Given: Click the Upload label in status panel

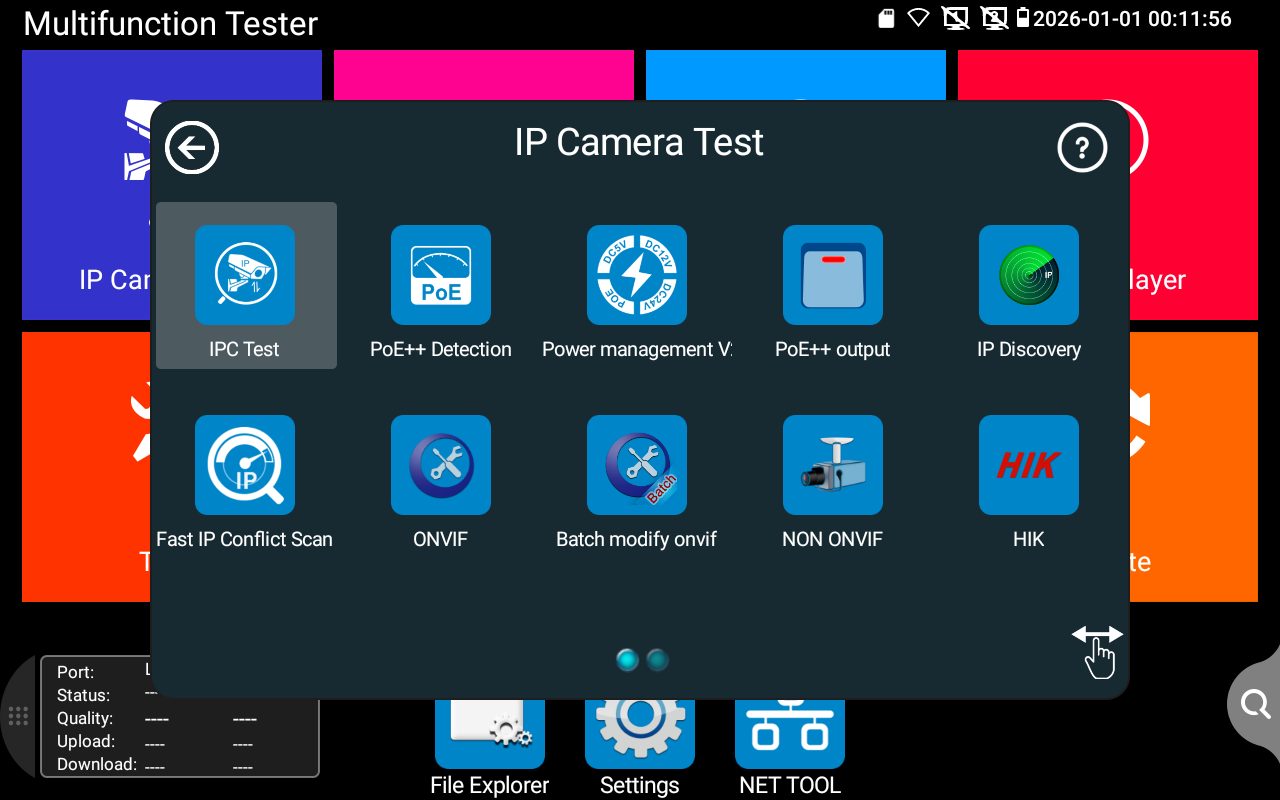Looking at the screenshot, I should click(x=86, y=741).
